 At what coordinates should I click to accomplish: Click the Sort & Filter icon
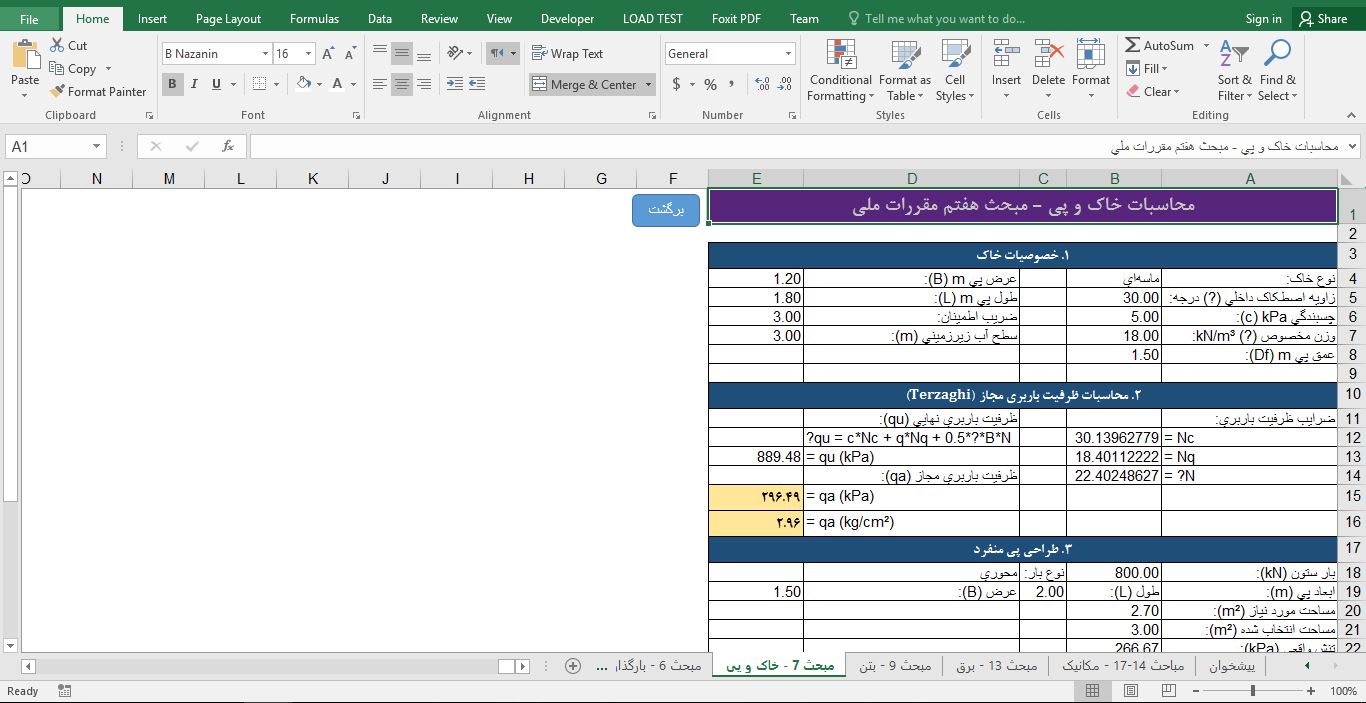[x=1234, y=56]
